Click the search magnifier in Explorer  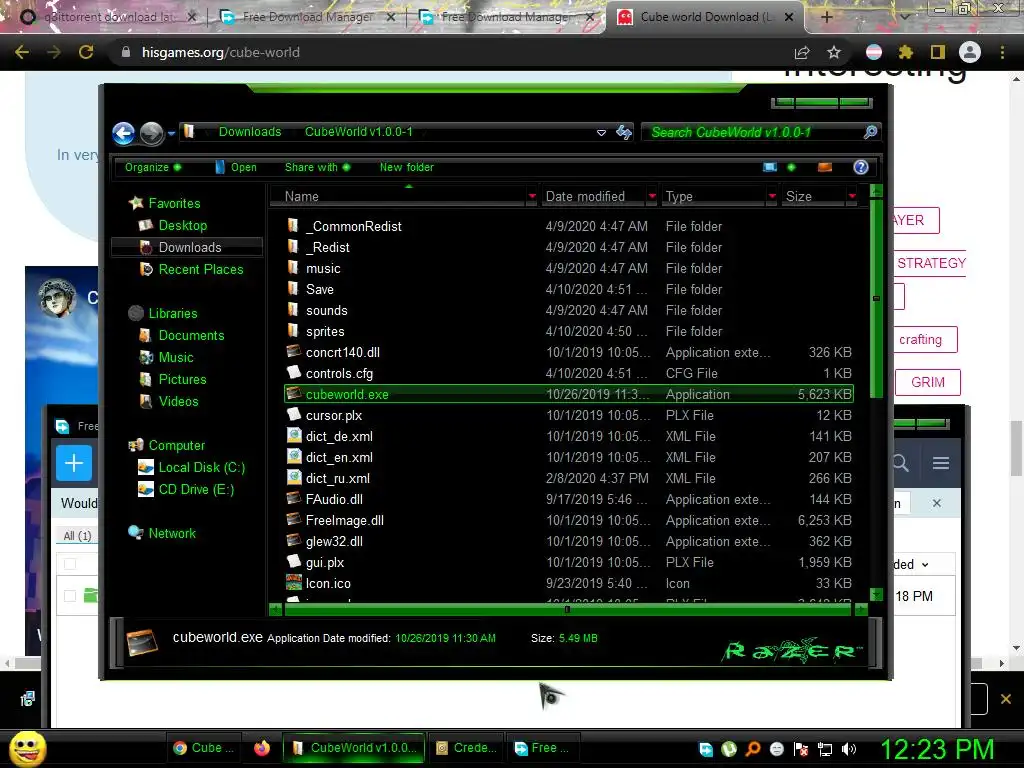[x=870, y=133]
